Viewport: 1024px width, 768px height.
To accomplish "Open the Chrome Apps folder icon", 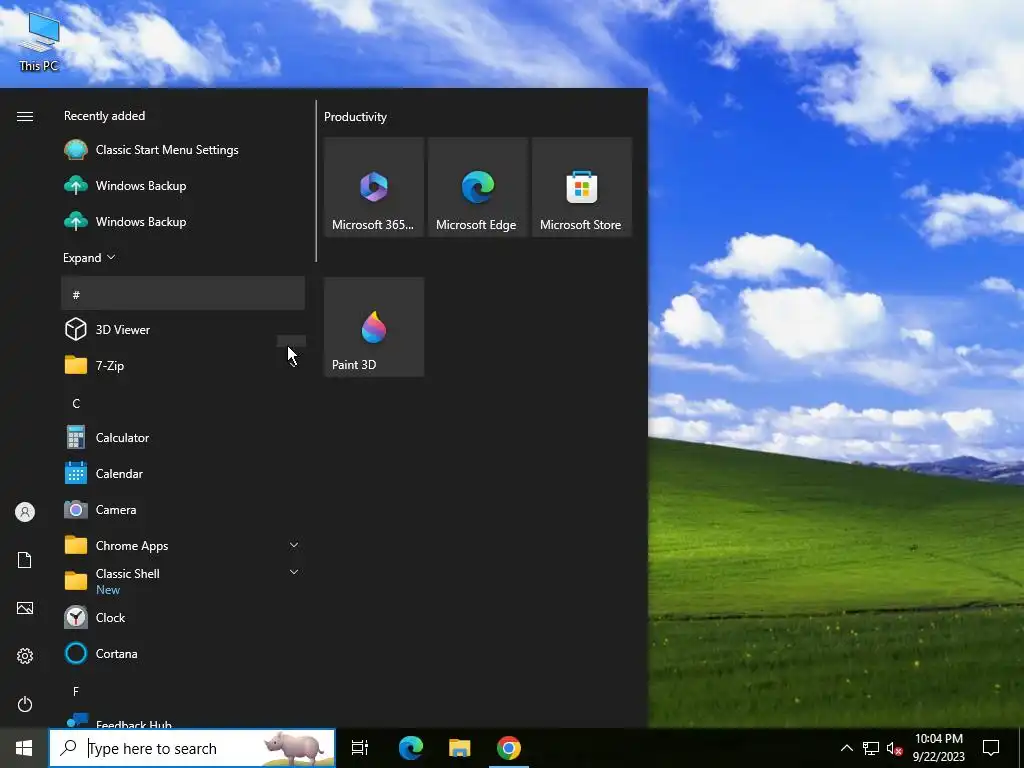I will pos(76,545).
